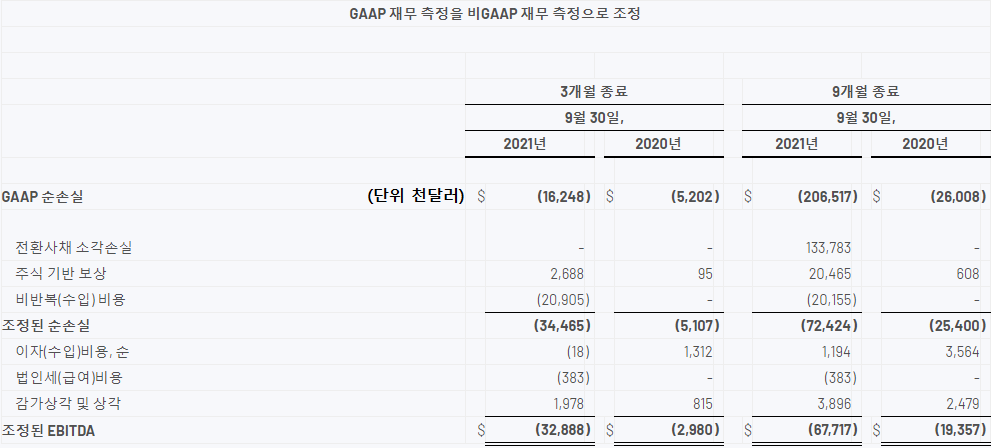Select the 1,978 depreciation cell

click(x=567, y=404)
